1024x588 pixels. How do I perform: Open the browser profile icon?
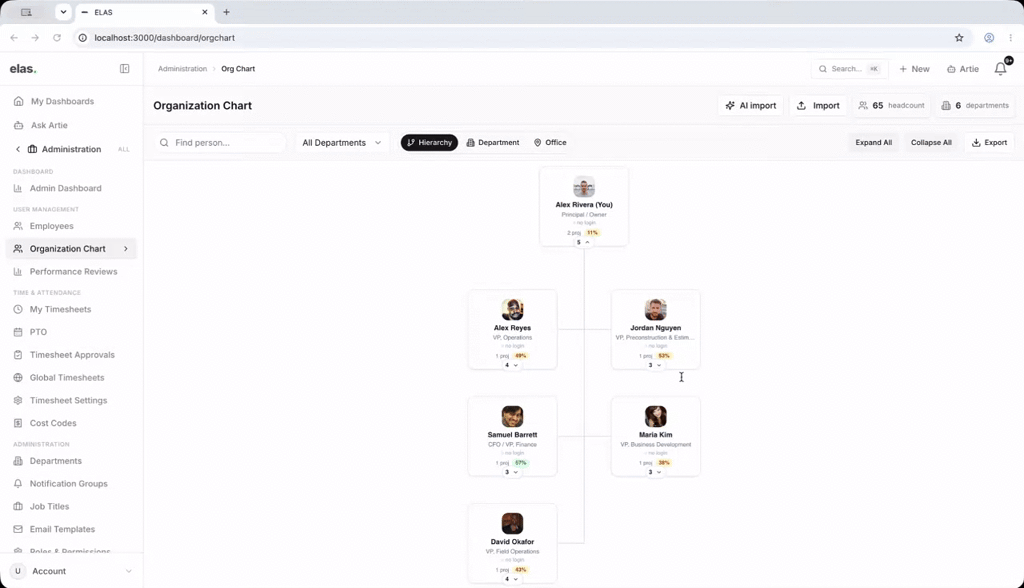[x=989, y=38]
